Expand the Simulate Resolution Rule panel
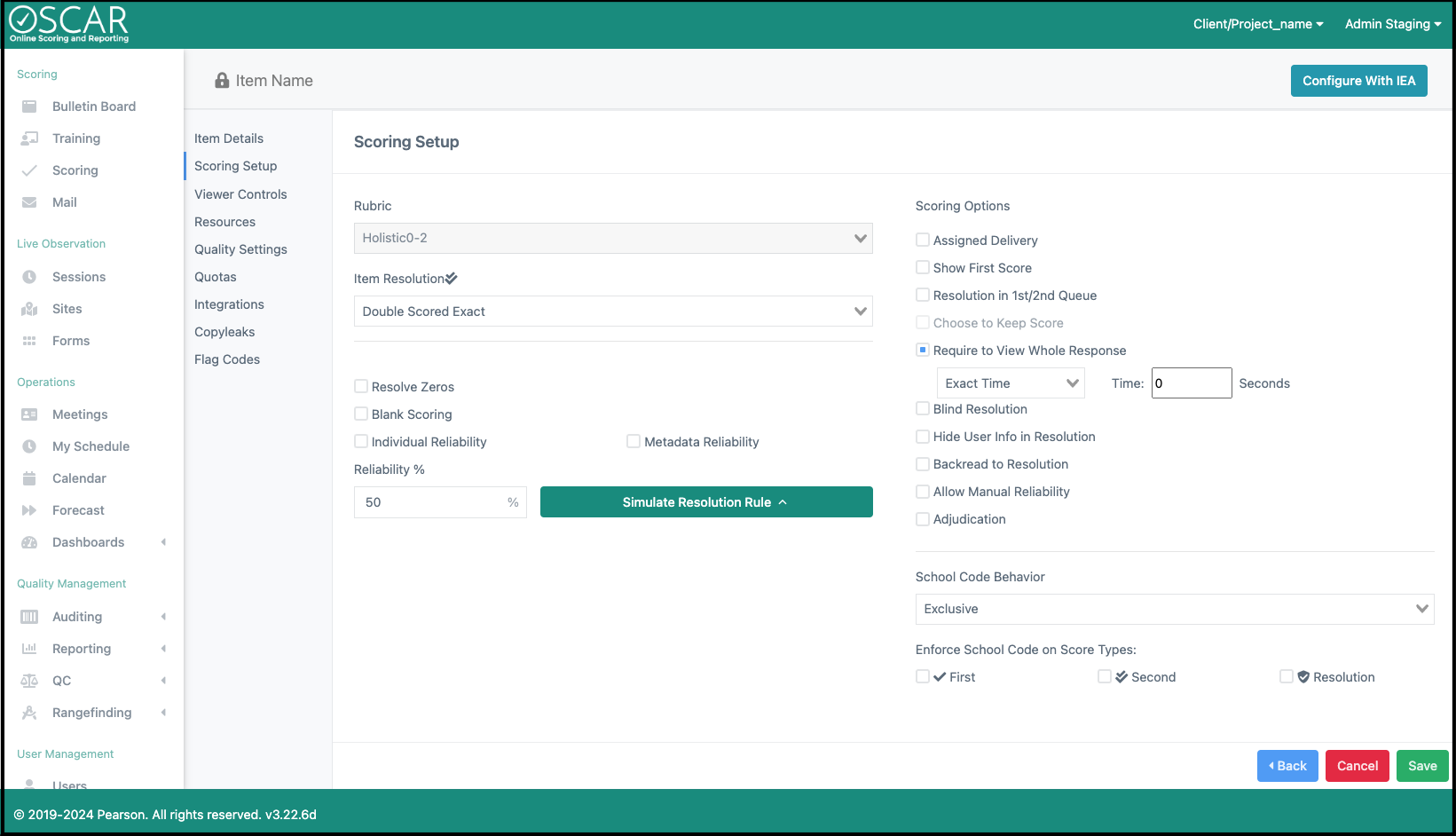The height and width of the screenshot is (836, 1456). 705,502
